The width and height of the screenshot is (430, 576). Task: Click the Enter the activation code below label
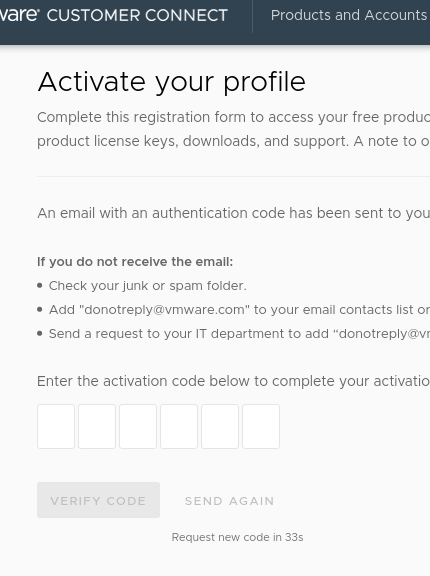[x=234, y=381]
